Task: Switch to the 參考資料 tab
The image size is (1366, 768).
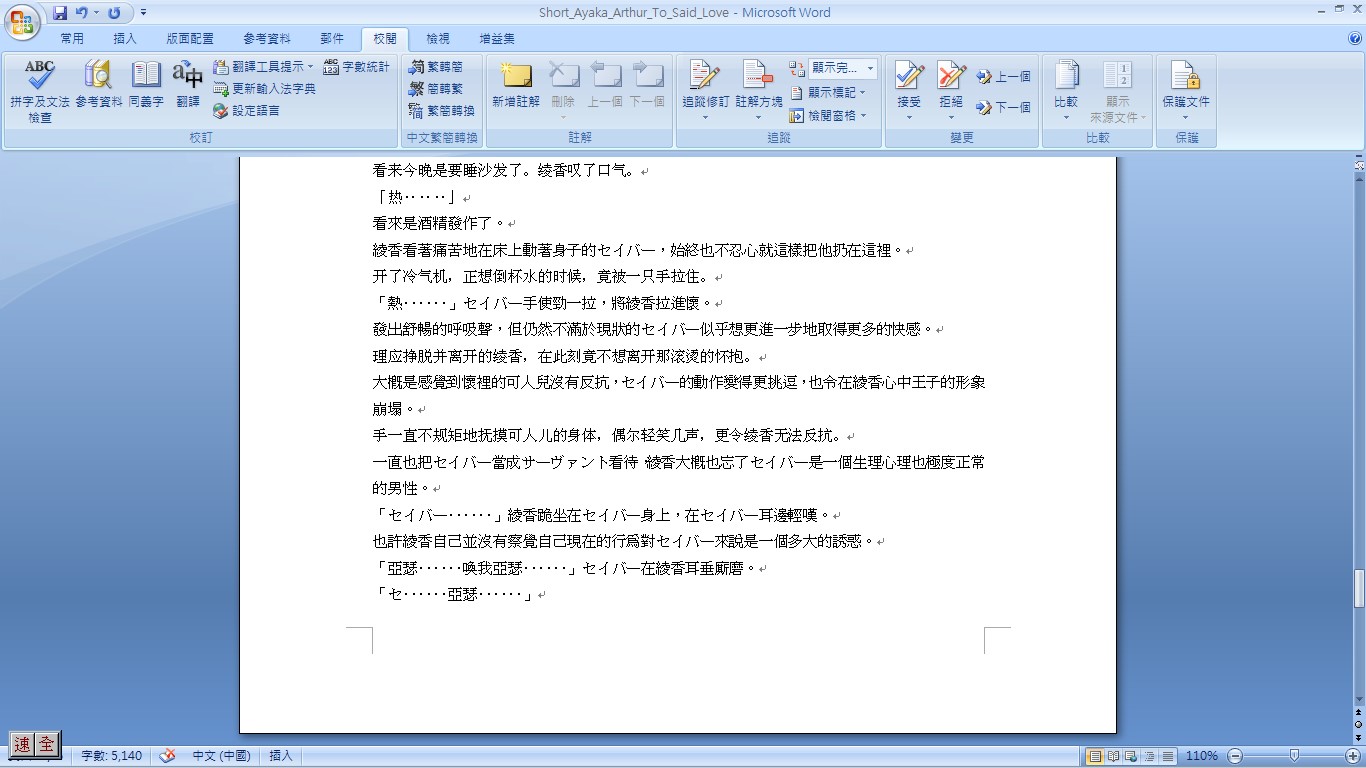Action: [x=267, y=39]
